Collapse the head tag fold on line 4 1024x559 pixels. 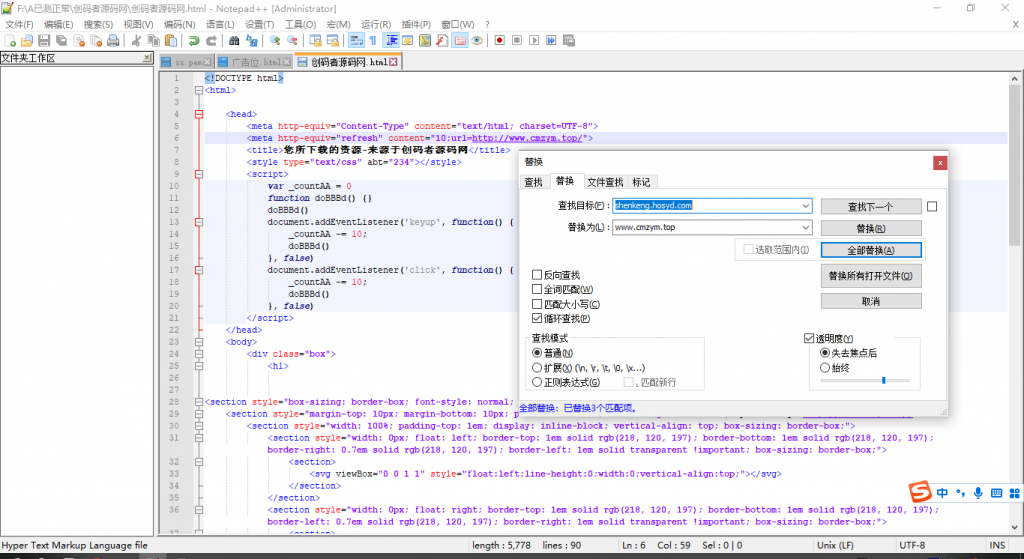click(199, 114)
